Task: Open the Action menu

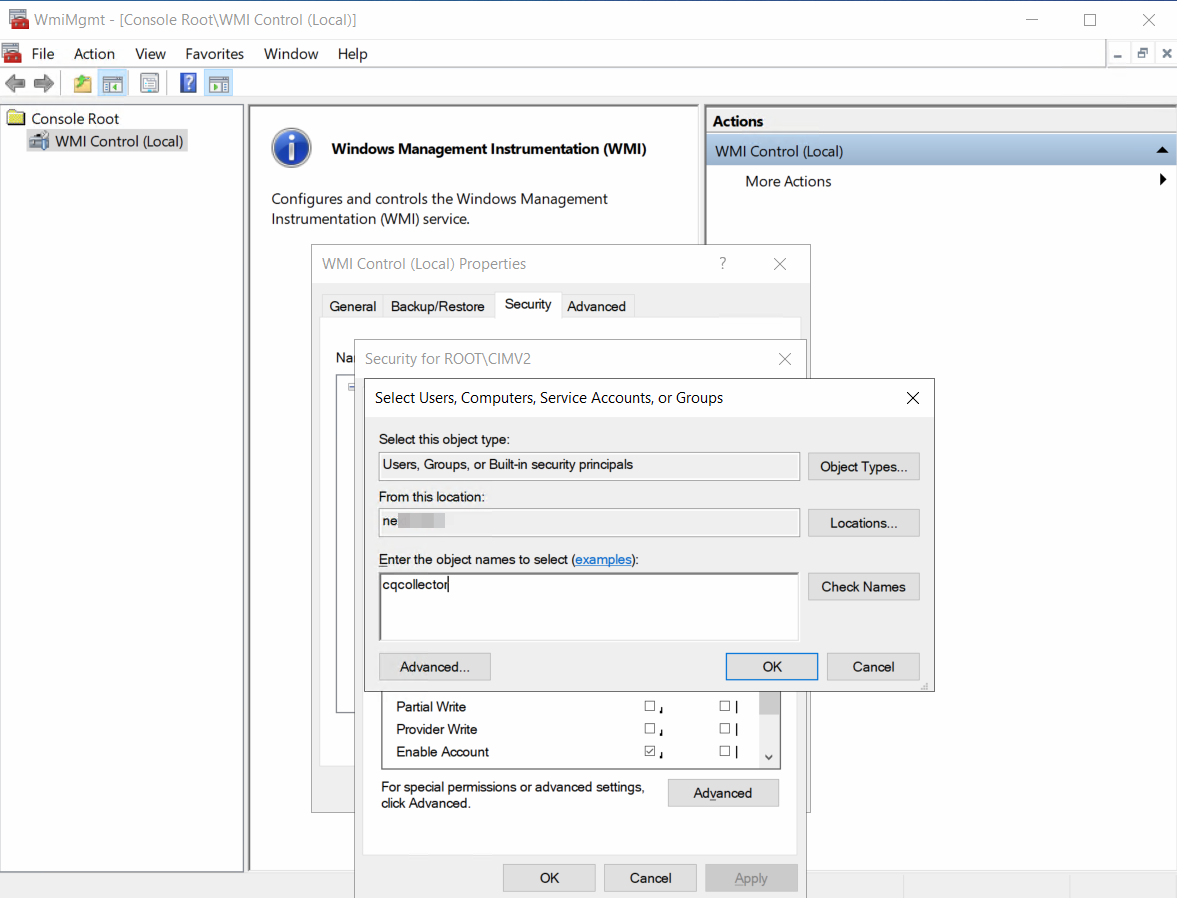Action: pyautogui.click(x=95, y=54)
